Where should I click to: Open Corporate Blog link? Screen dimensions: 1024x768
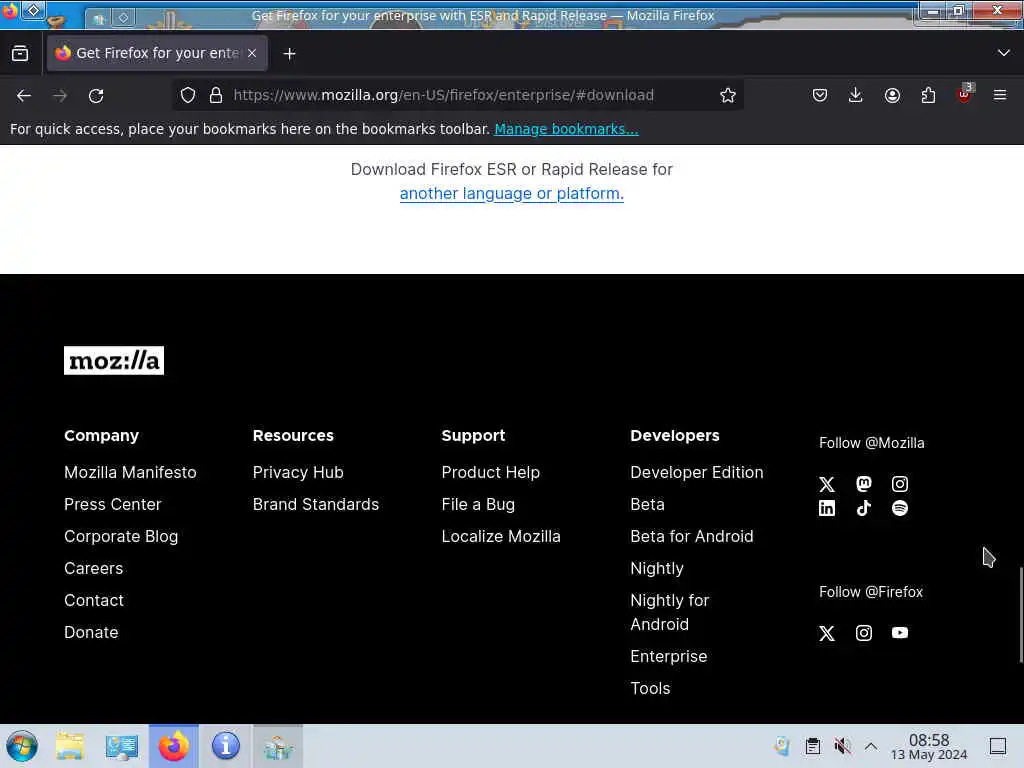tap(121, 536)
